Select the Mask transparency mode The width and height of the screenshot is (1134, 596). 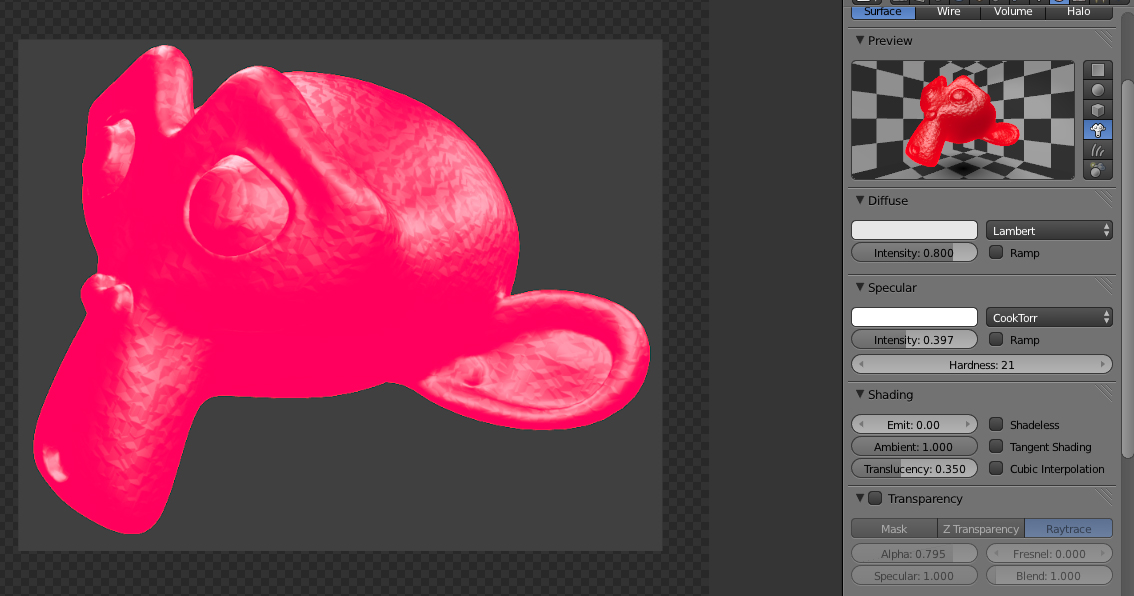pos(894,529)
